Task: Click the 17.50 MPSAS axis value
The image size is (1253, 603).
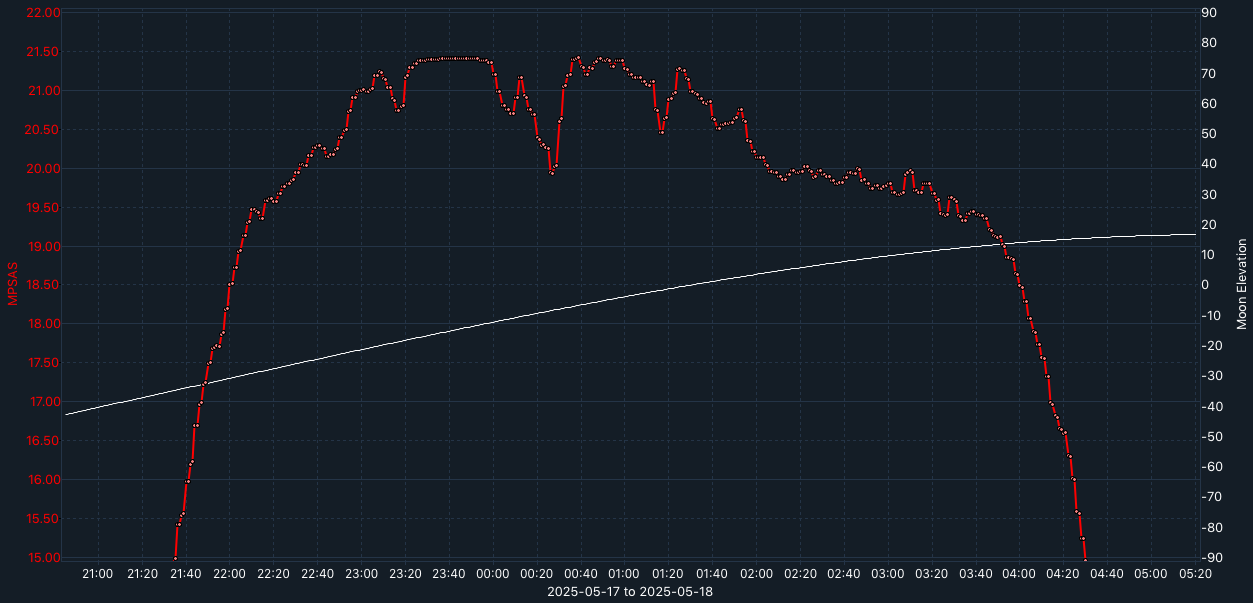Action: point(44,363)
